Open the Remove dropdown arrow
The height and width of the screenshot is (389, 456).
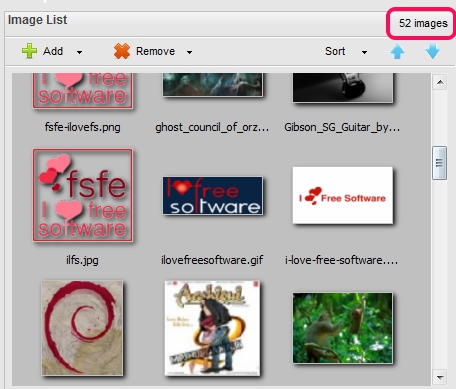(x=189, y=52)
